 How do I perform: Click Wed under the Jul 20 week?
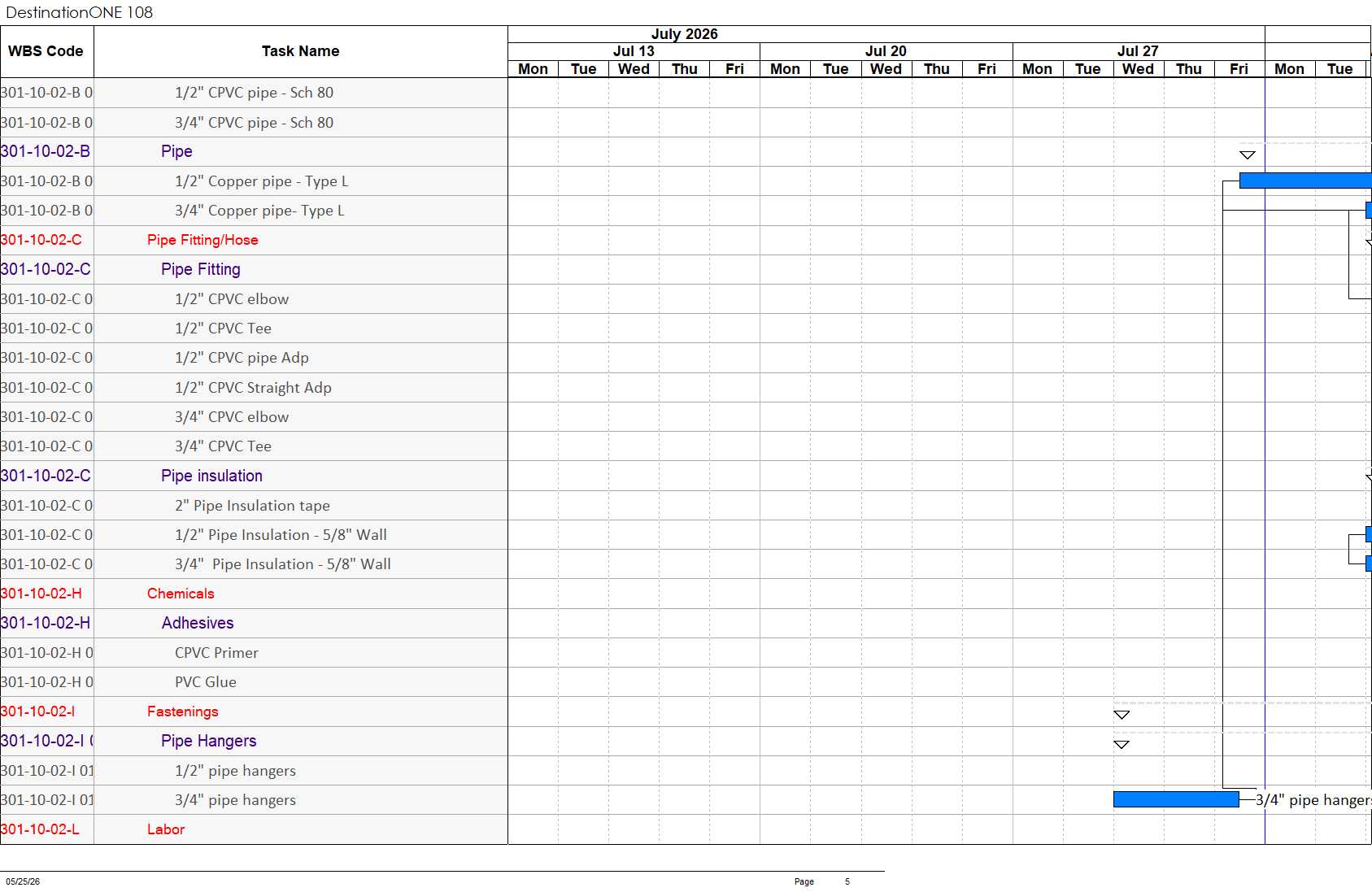[x=886, y=69]
